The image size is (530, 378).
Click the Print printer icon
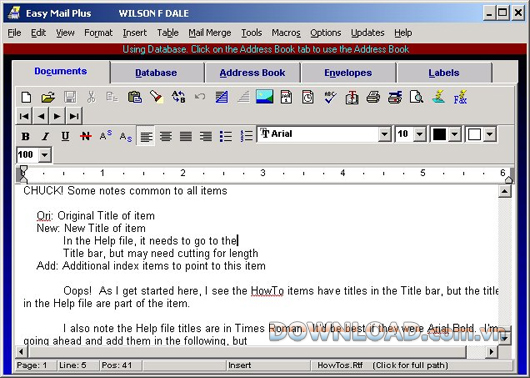pos(373,97)
